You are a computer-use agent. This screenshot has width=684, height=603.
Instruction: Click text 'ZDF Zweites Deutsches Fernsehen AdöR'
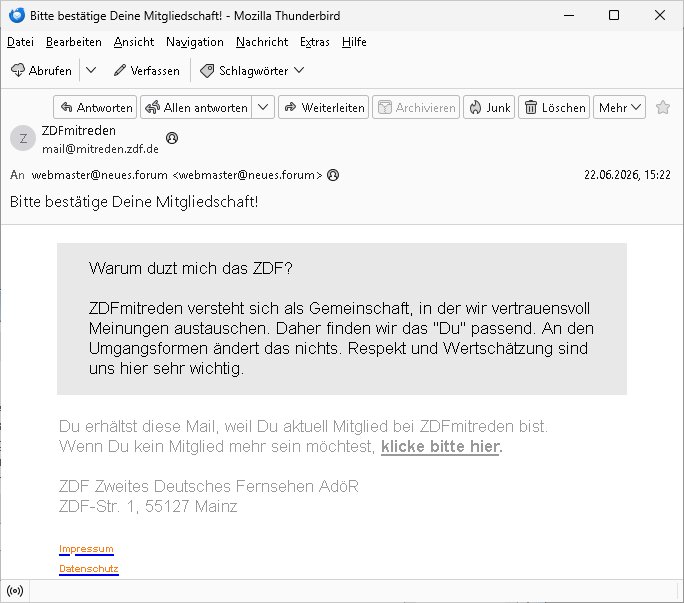click(x=209, y=486)
